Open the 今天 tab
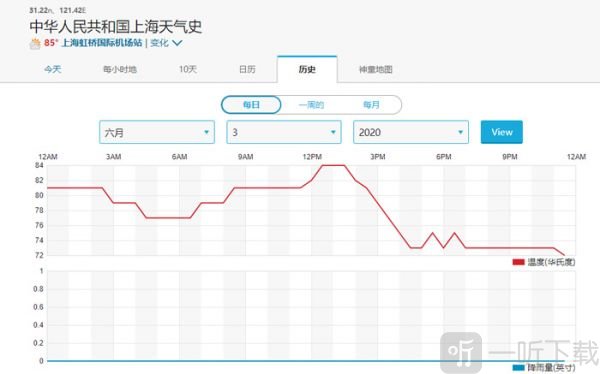The width and height of the screenshot is (600, 374). (x=52, y=69)
